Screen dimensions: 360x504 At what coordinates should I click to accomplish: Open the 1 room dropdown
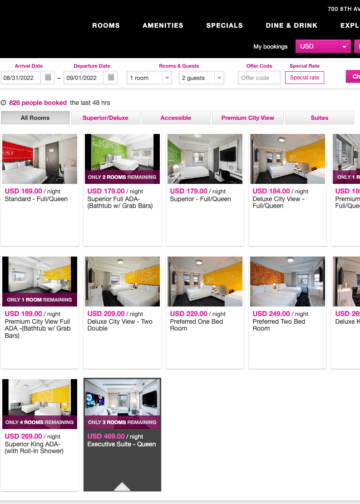[149, 78]
